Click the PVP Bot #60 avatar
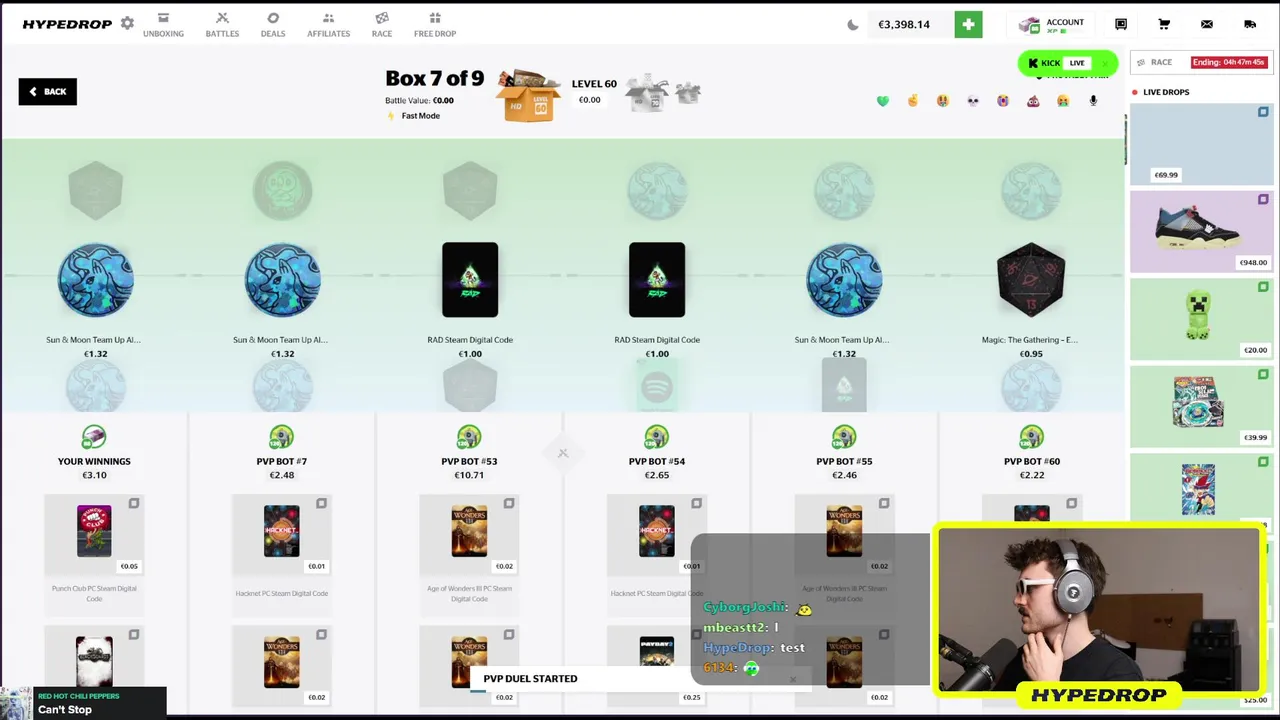 [x=1031, y=437]
